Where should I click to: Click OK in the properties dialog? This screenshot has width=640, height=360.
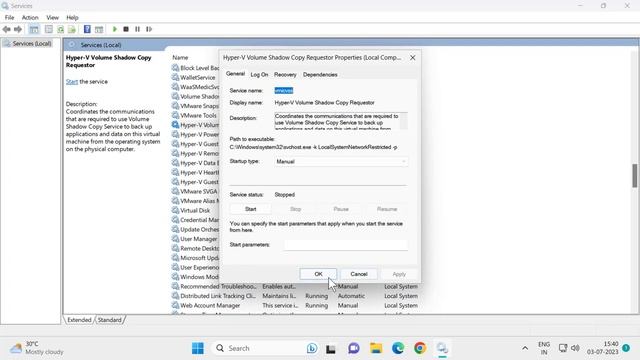pyautogui.click(x=318, y=274)
